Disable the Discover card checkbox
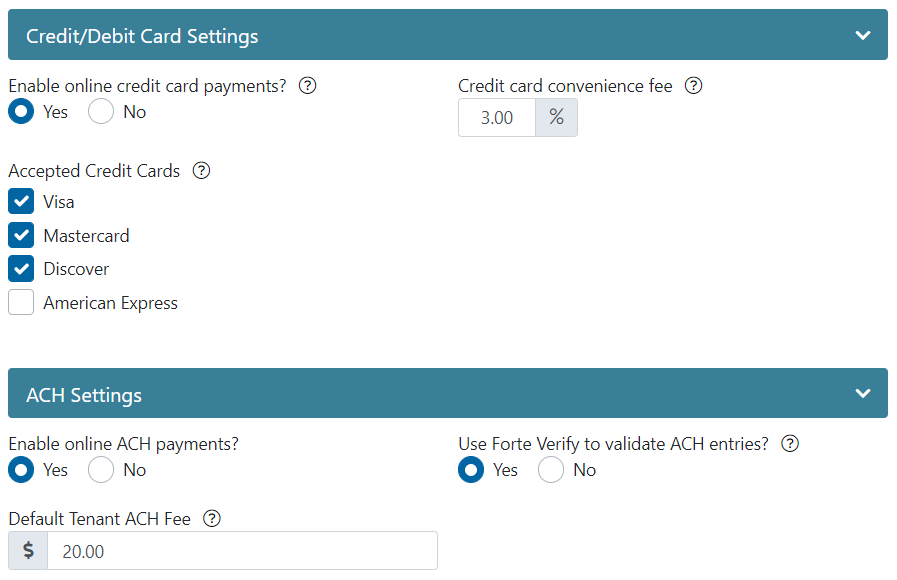 click(21, 269)
